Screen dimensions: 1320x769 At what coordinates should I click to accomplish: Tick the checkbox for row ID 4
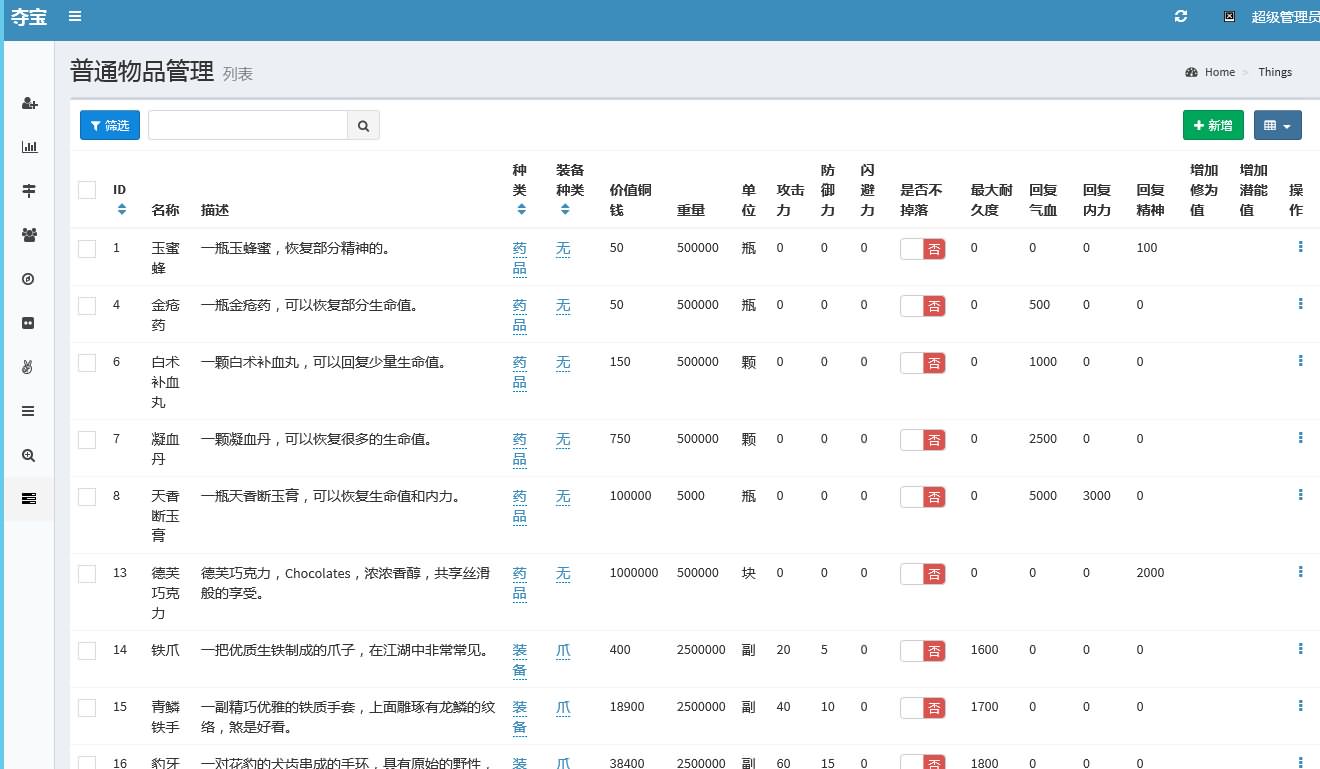pos(87,306)
